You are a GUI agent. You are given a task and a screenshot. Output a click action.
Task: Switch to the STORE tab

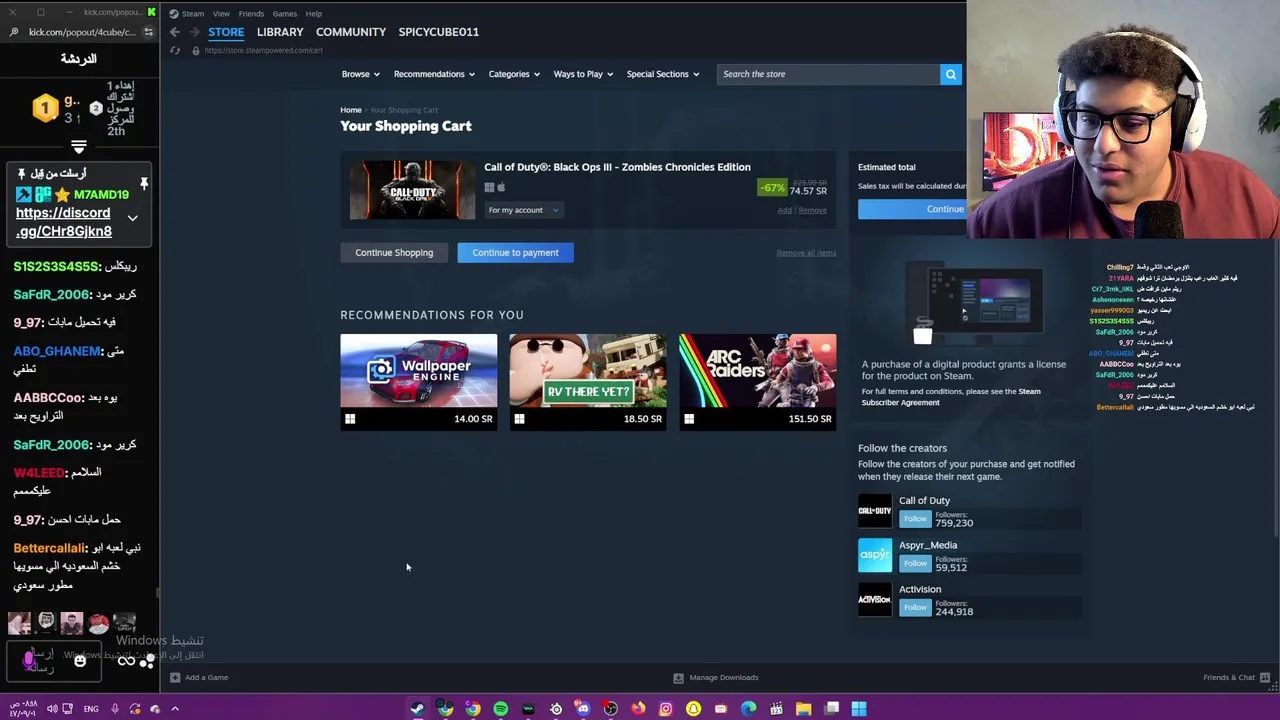226,32
